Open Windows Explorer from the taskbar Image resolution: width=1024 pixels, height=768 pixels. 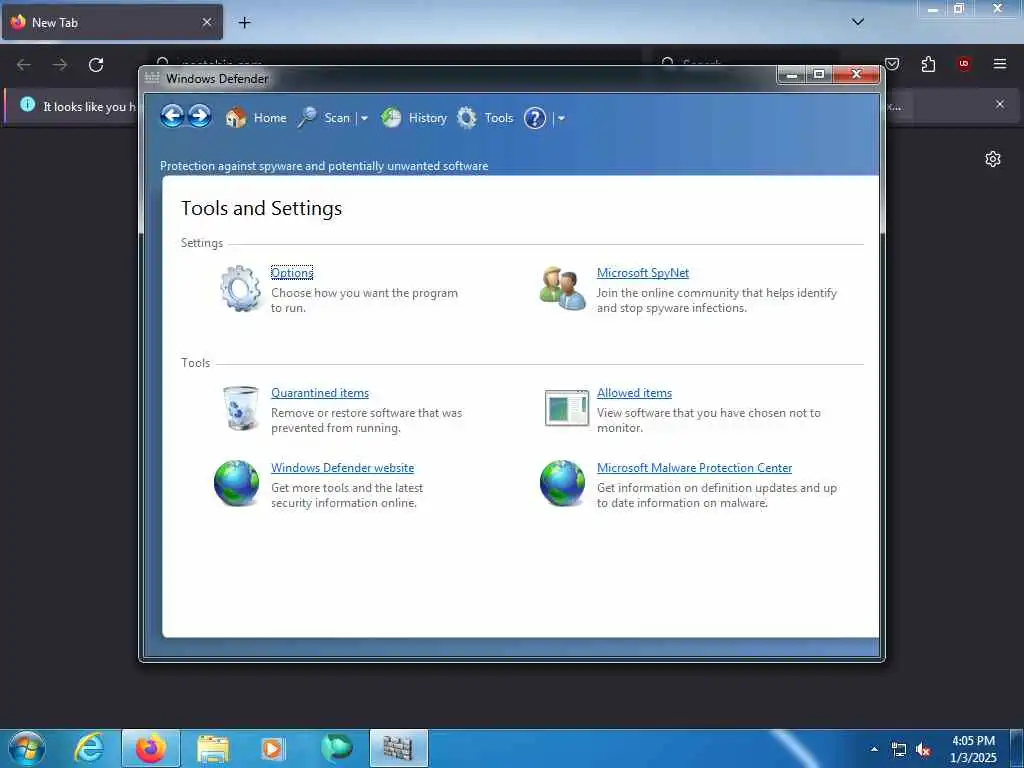(213, 748)
